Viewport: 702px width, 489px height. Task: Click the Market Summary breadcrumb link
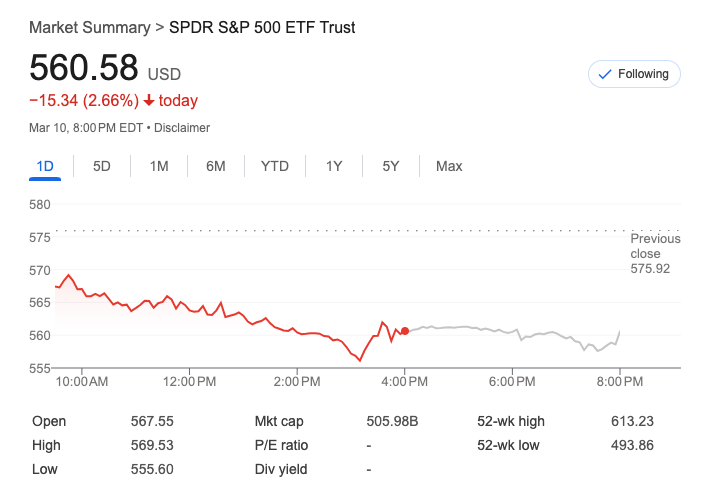coord(89,27)
